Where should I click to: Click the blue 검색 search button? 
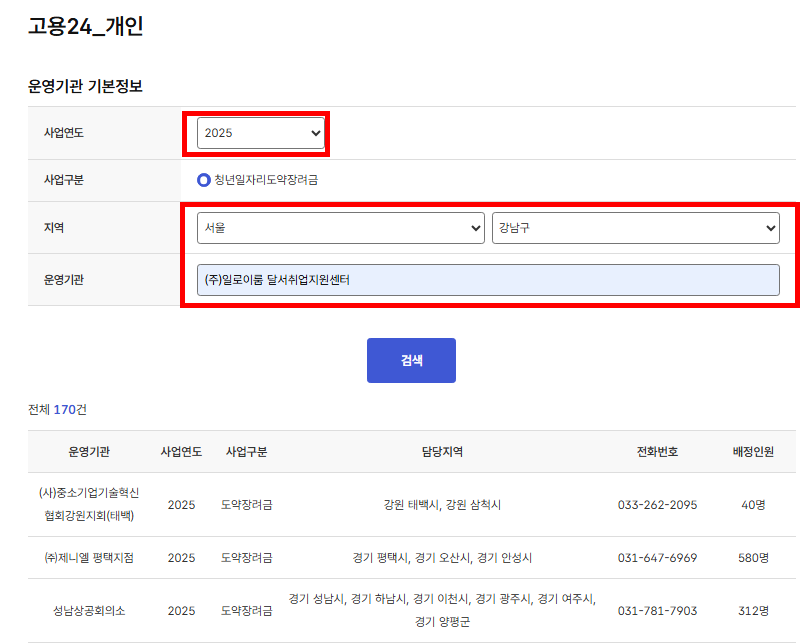pos(411,360)
